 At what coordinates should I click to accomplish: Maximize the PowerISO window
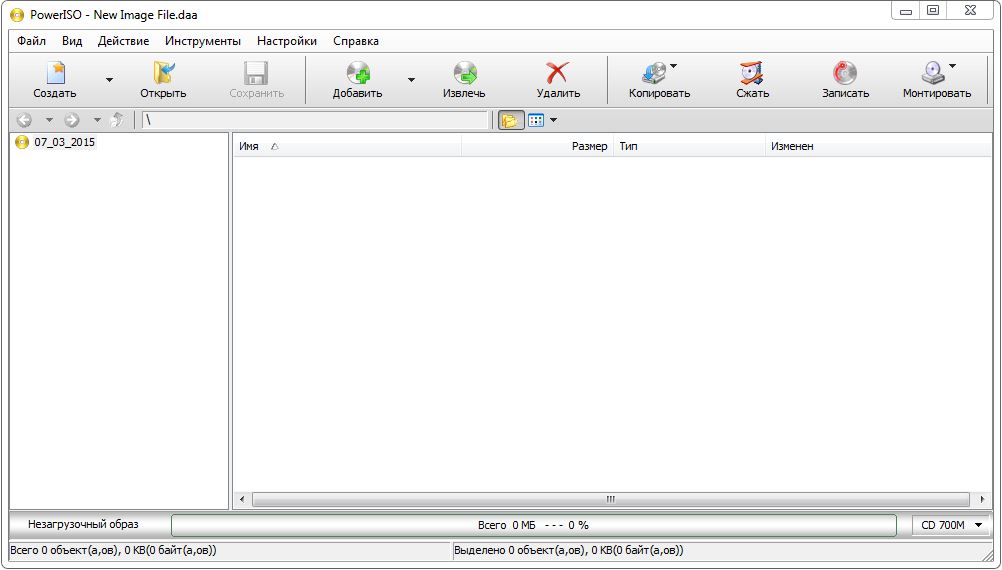click(x=934, y=11)
